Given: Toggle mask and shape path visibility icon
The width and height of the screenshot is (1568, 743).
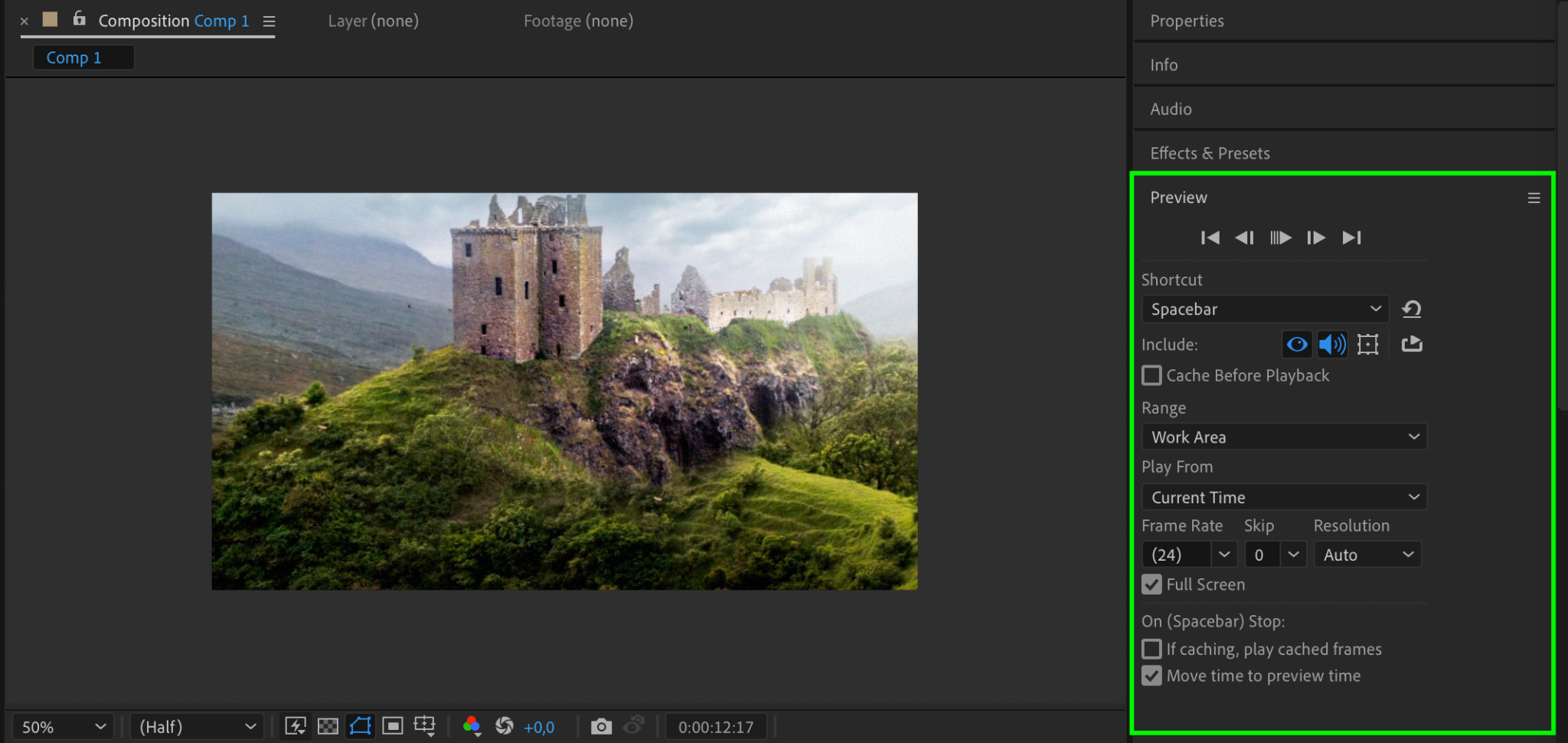Looking at the screenshot, I should [x=360, y=726].
